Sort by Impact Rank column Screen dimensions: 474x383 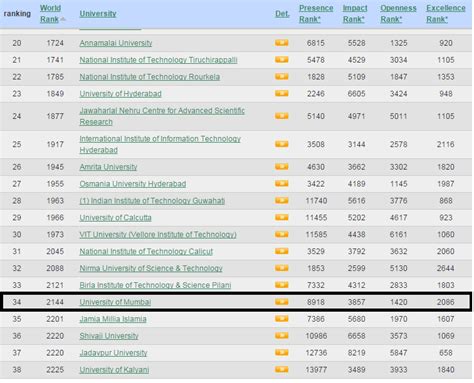pyautogui.click(x=355, y=14)
